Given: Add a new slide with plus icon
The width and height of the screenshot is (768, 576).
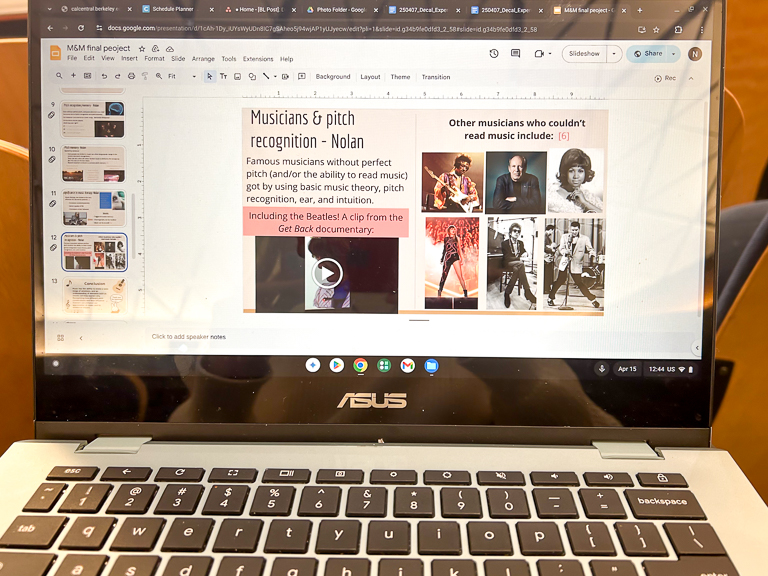Looking at the screenshot, I should (73, 75).
